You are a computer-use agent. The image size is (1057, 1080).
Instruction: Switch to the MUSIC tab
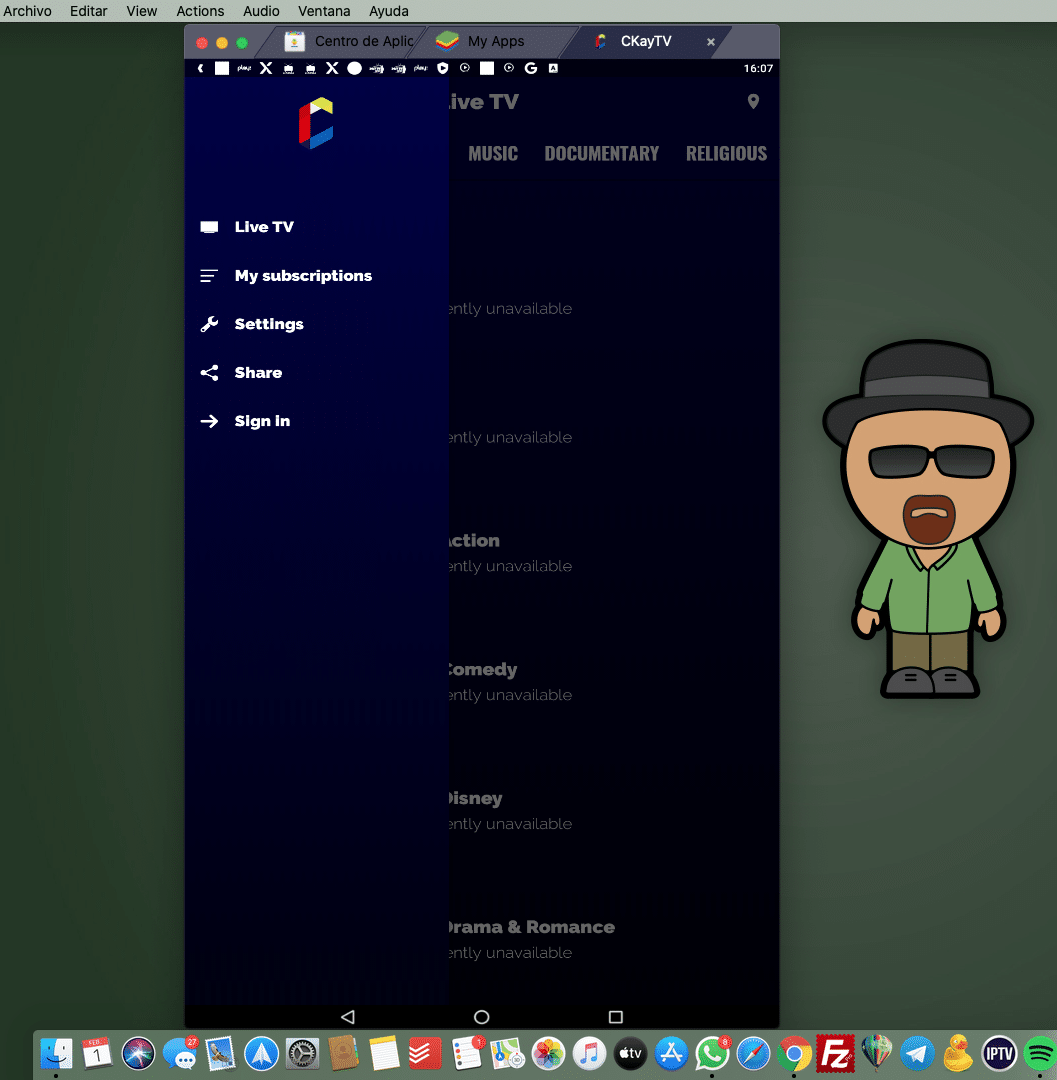[x=493, y=153]
